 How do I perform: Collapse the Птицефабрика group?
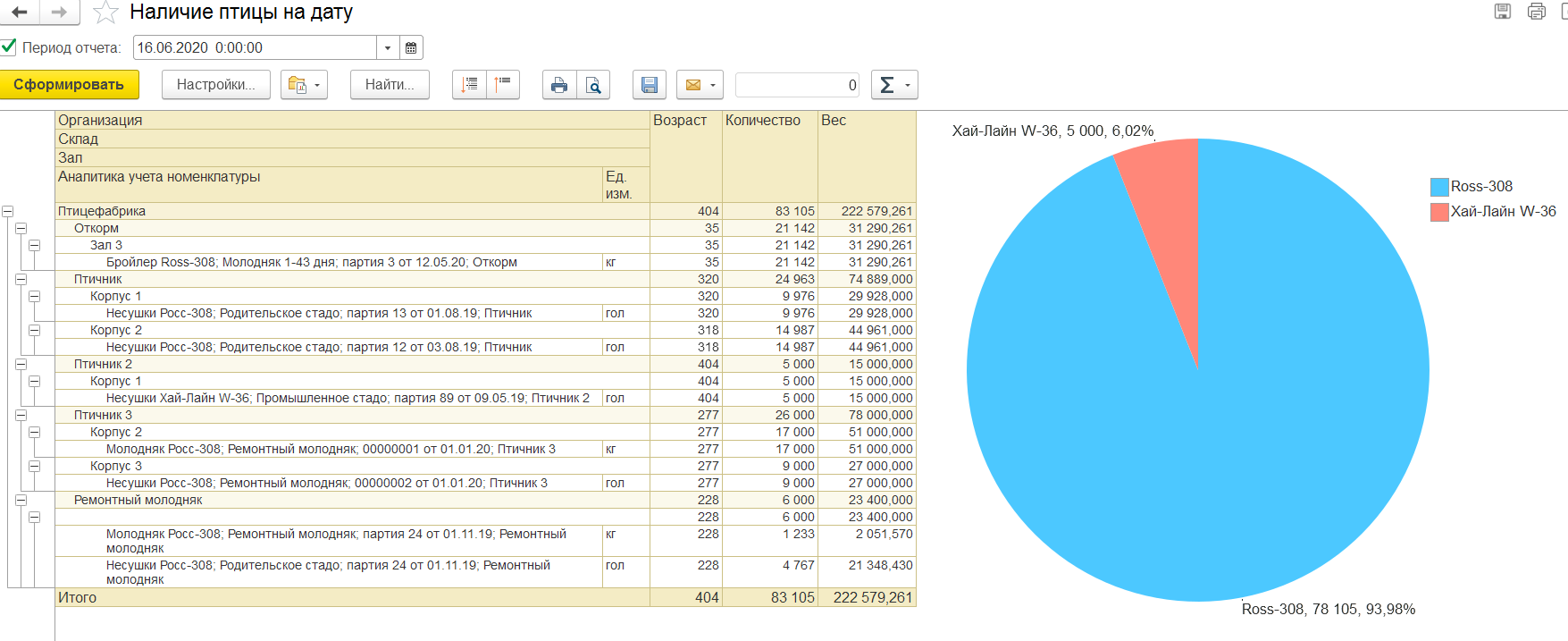click(8, 212)
